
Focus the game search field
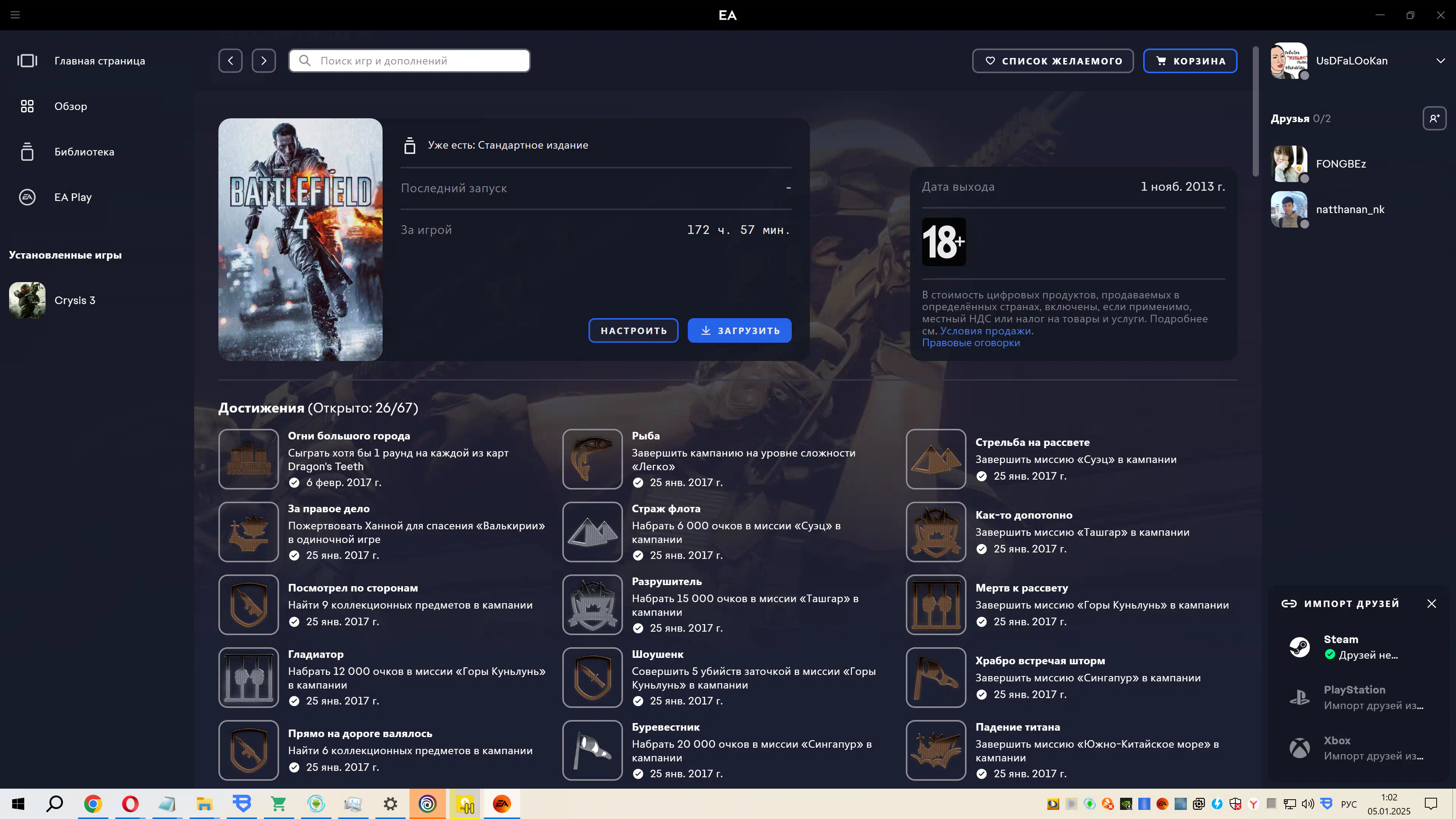click(x=409, y=61)
